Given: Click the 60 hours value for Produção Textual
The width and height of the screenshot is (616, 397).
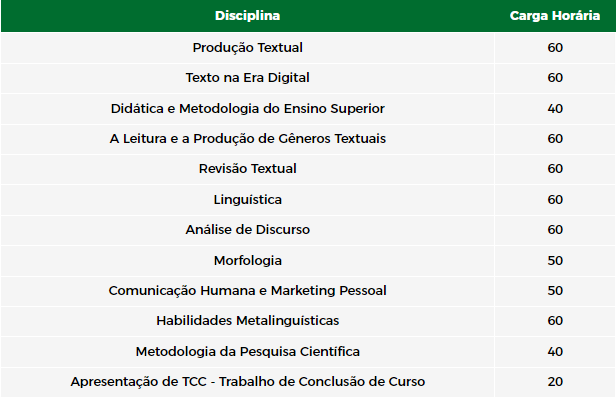Looking at the screenshot, I should [555, 48].
